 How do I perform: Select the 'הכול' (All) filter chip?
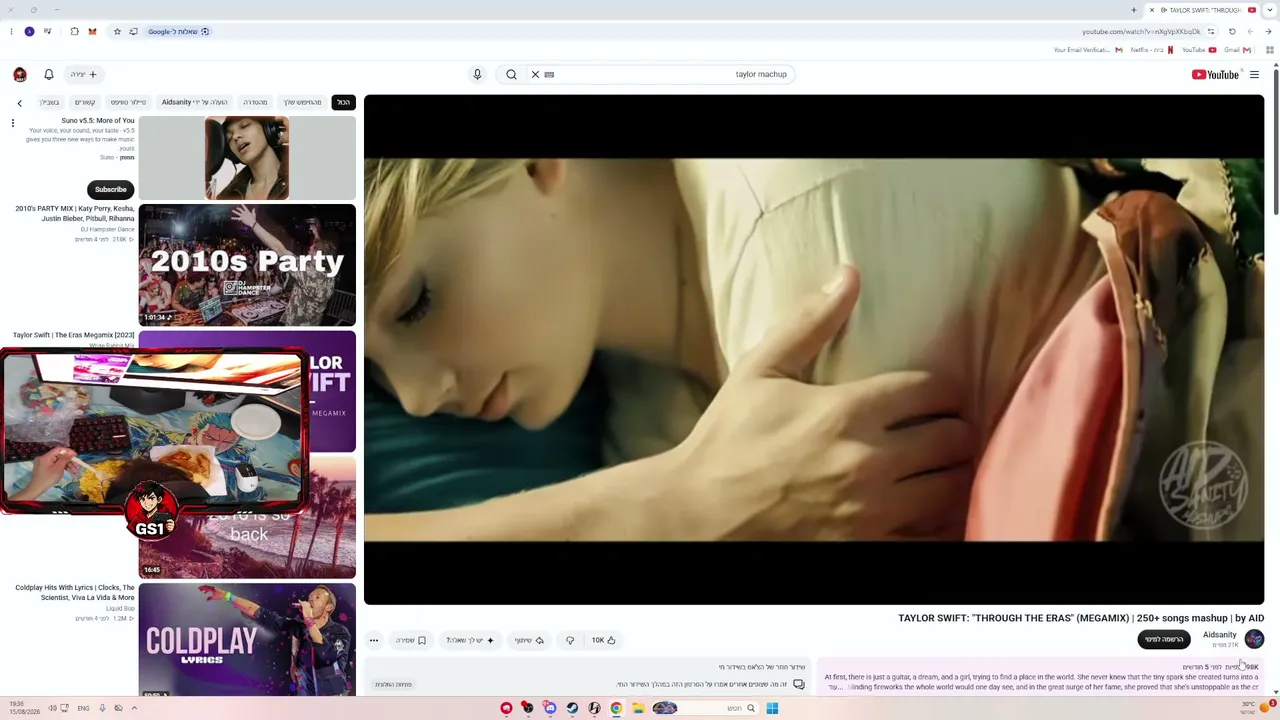pyautogui.click(x=343, y=102)
